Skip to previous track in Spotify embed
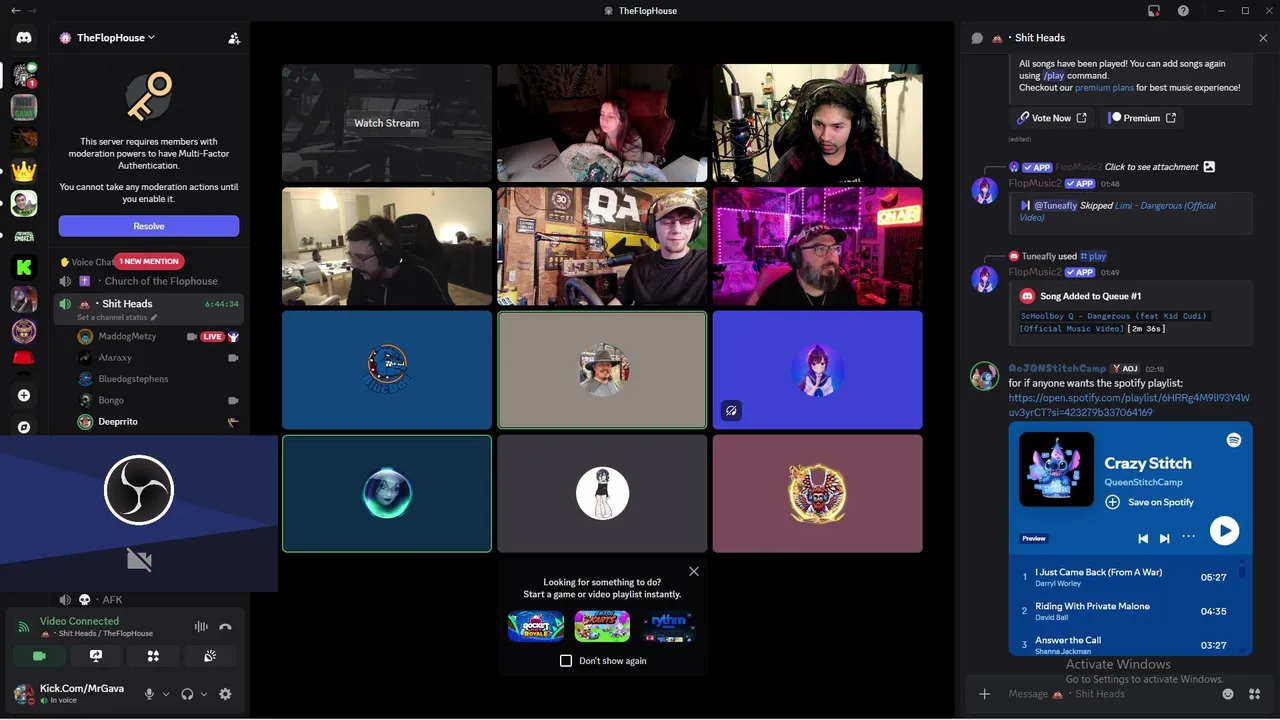1280x720 pixels. (1143, 538)
